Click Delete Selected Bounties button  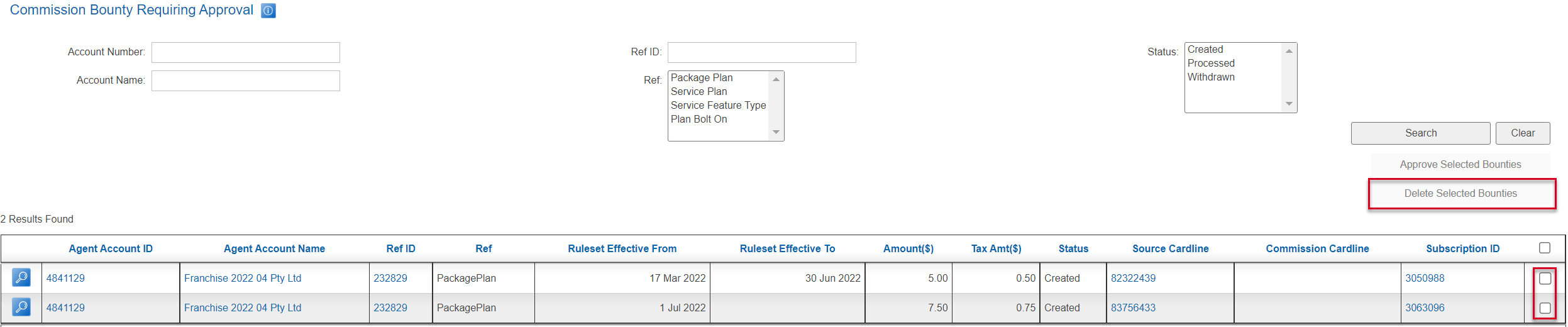pyautogui.click(x=1460, y=194)
